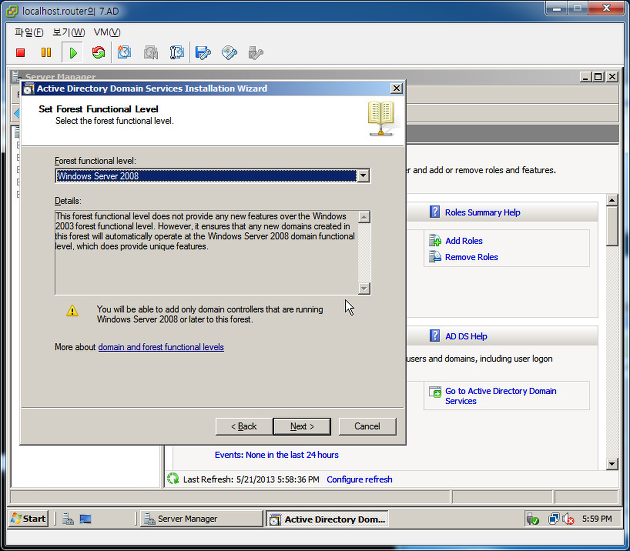Click the Add Roles icon
This screenshot has width=630, height=551.
point(435,240)
